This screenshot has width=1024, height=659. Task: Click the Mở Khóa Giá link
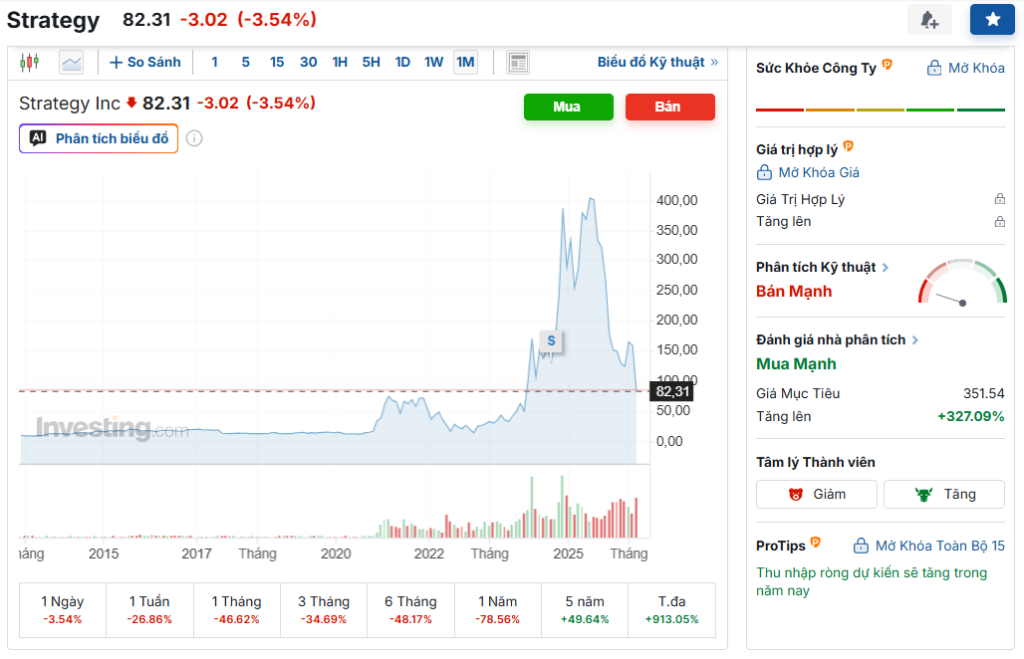click(808, 172)
